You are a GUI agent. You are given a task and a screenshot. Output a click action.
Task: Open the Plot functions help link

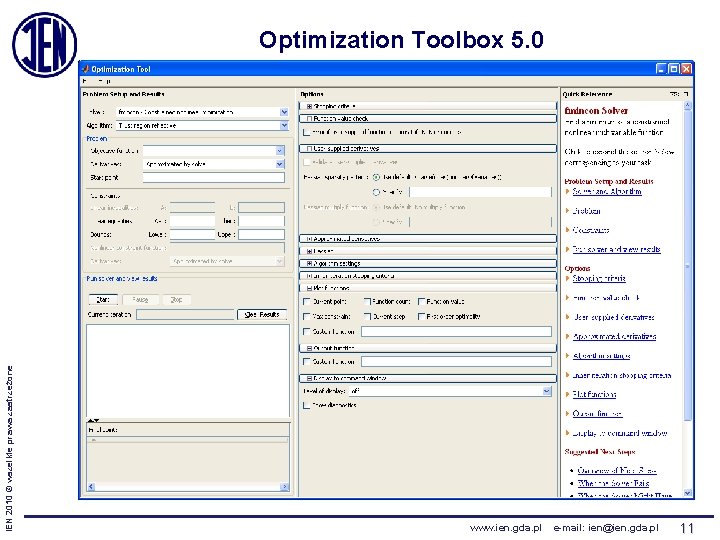tap(594, 394)
